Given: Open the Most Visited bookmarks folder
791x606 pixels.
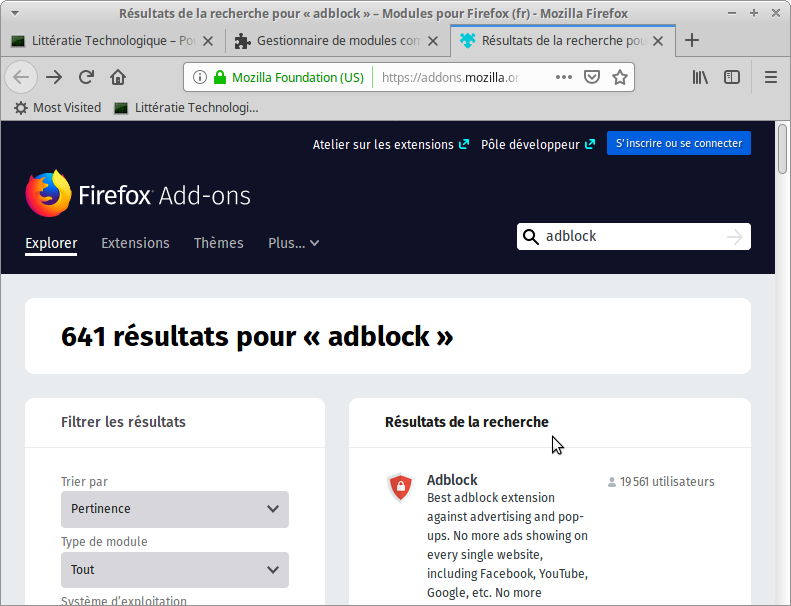Looking at the screenshot, I should coord(58,107).
